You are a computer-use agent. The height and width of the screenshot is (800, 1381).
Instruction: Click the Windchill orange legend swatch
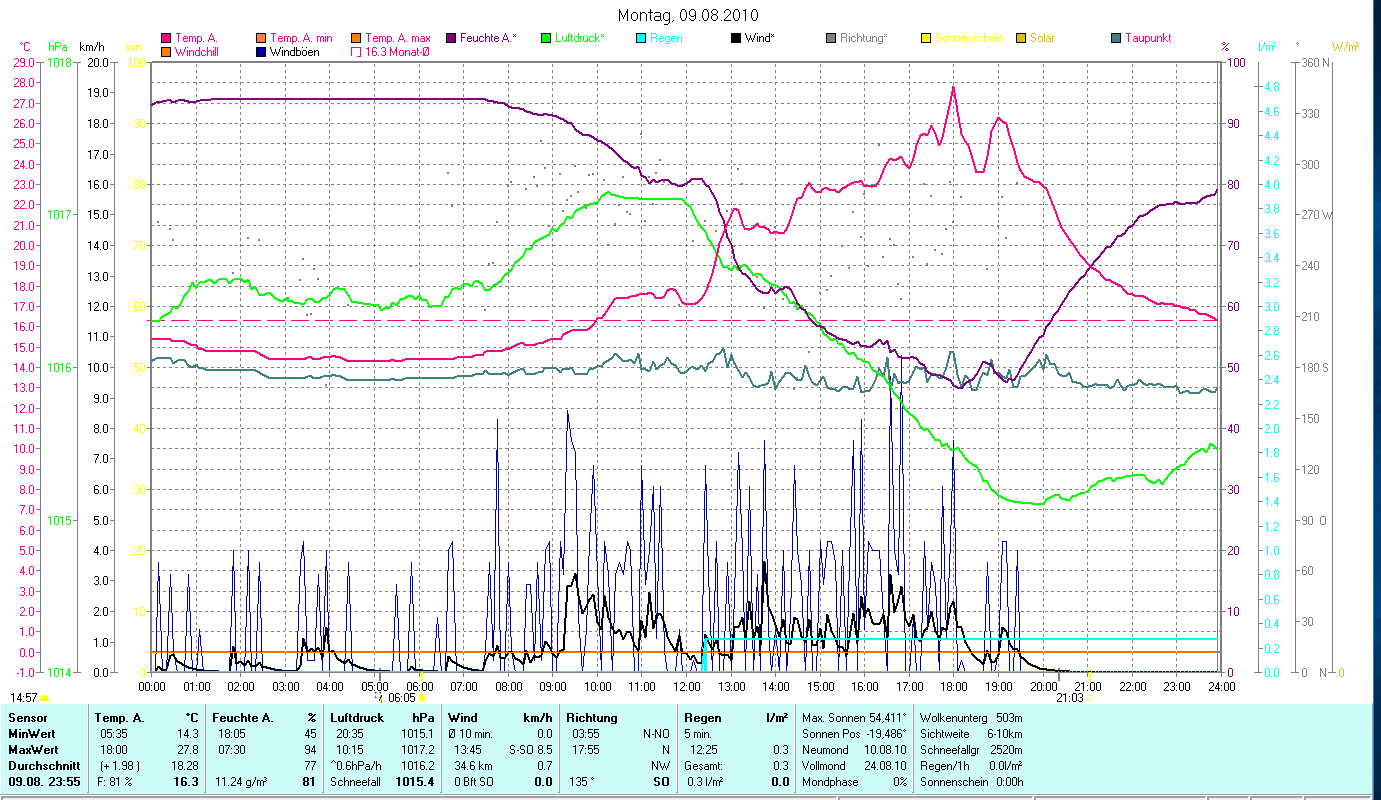pos(166,51)
